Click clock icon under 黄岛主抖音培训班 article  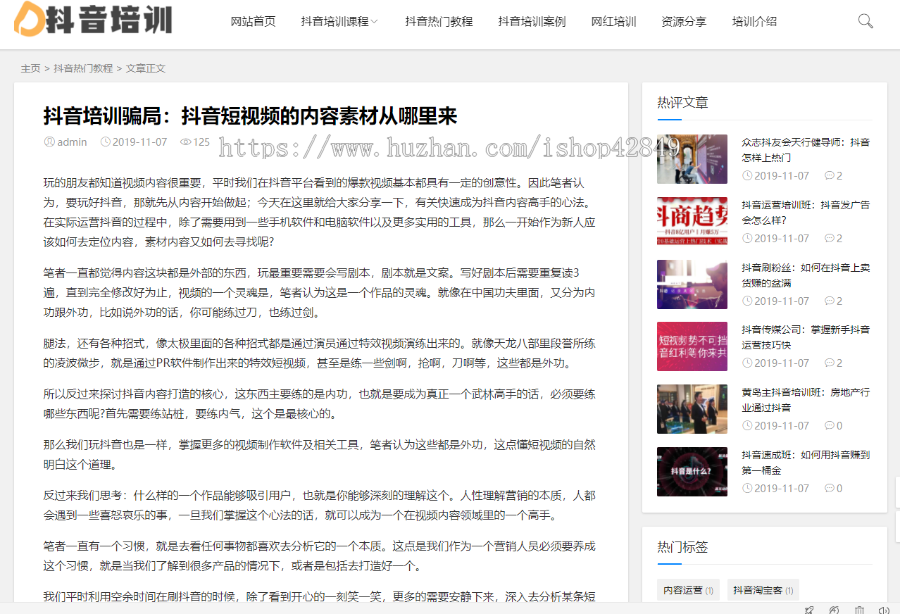(x=747, y=426)
